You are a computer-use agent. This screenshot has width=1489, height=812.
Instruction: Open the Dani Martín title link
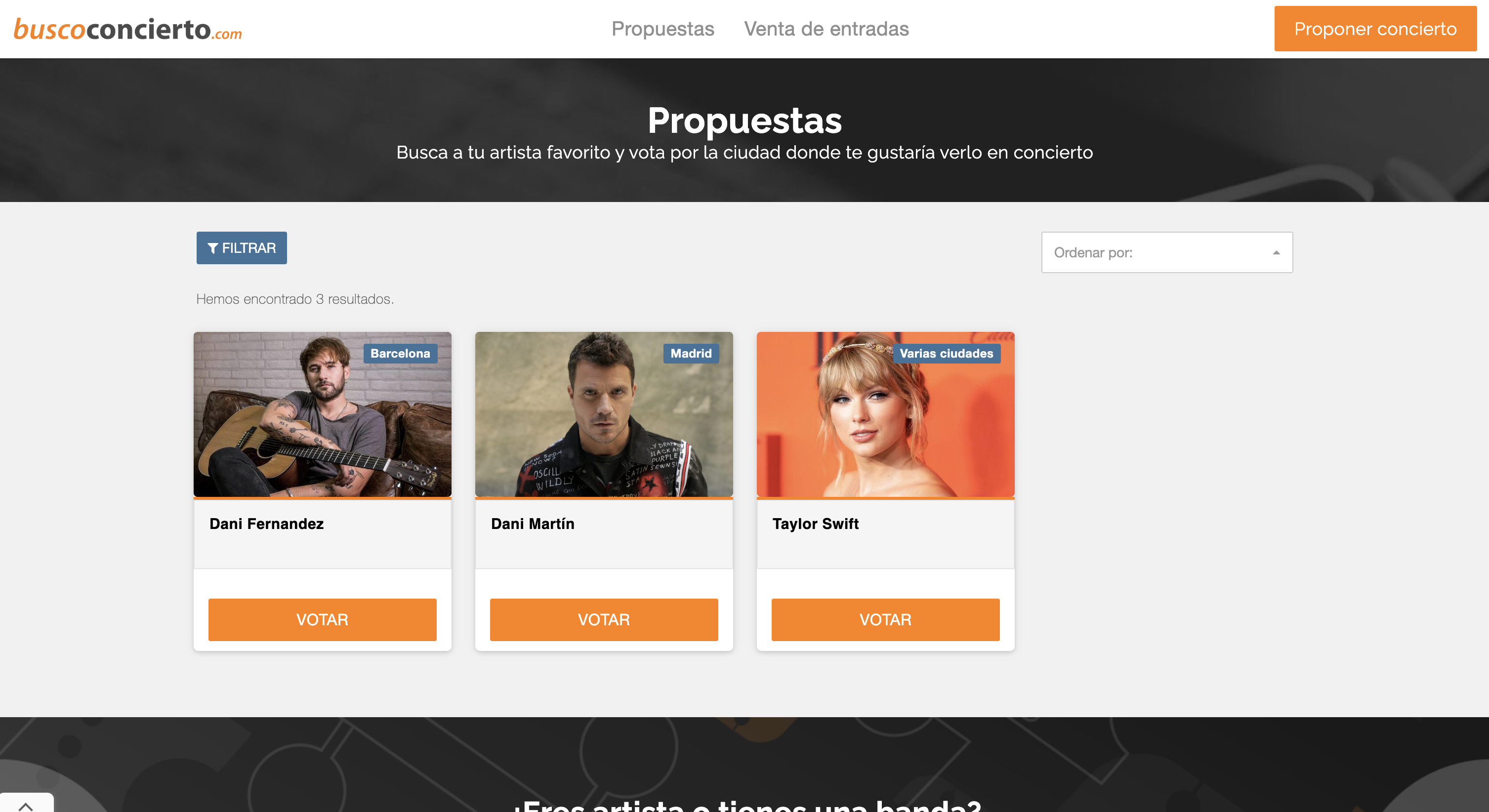[533, 524]
